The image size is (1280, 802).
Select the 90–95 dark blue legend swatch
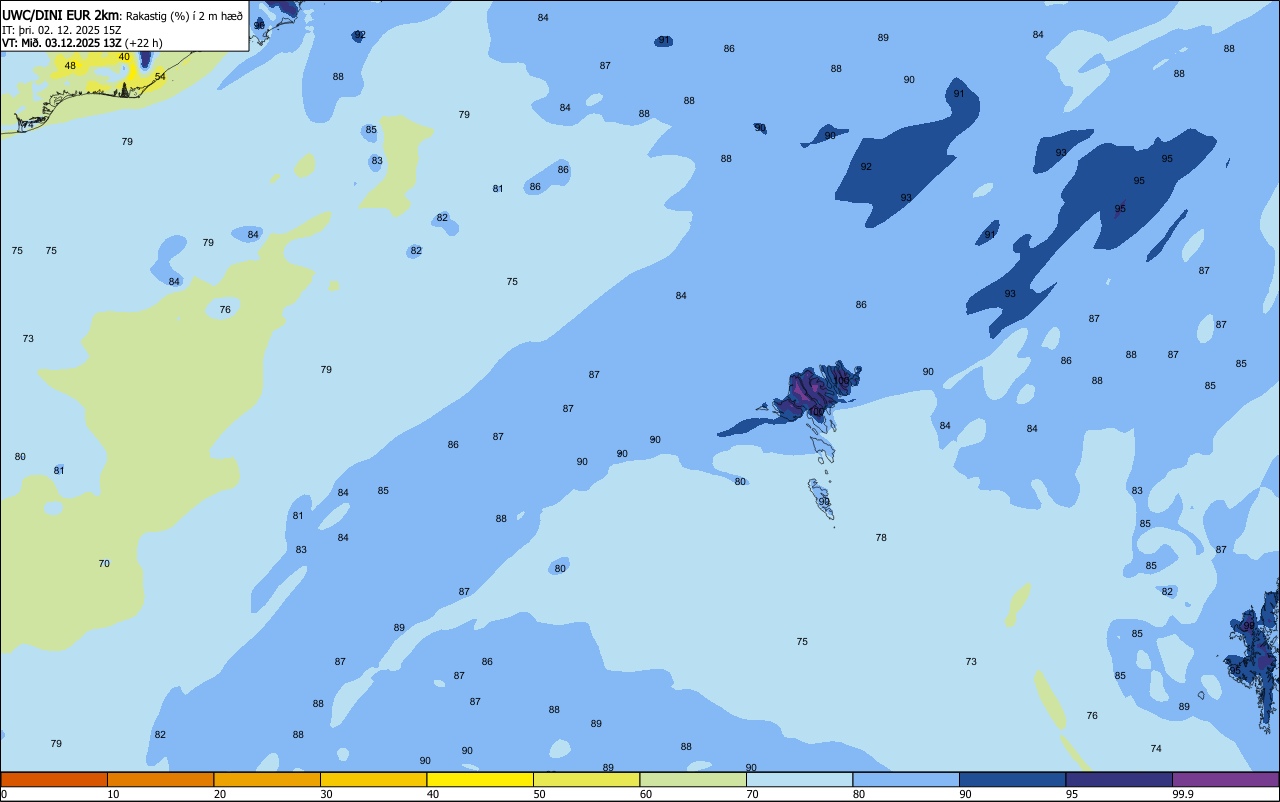click(1012, 779)
